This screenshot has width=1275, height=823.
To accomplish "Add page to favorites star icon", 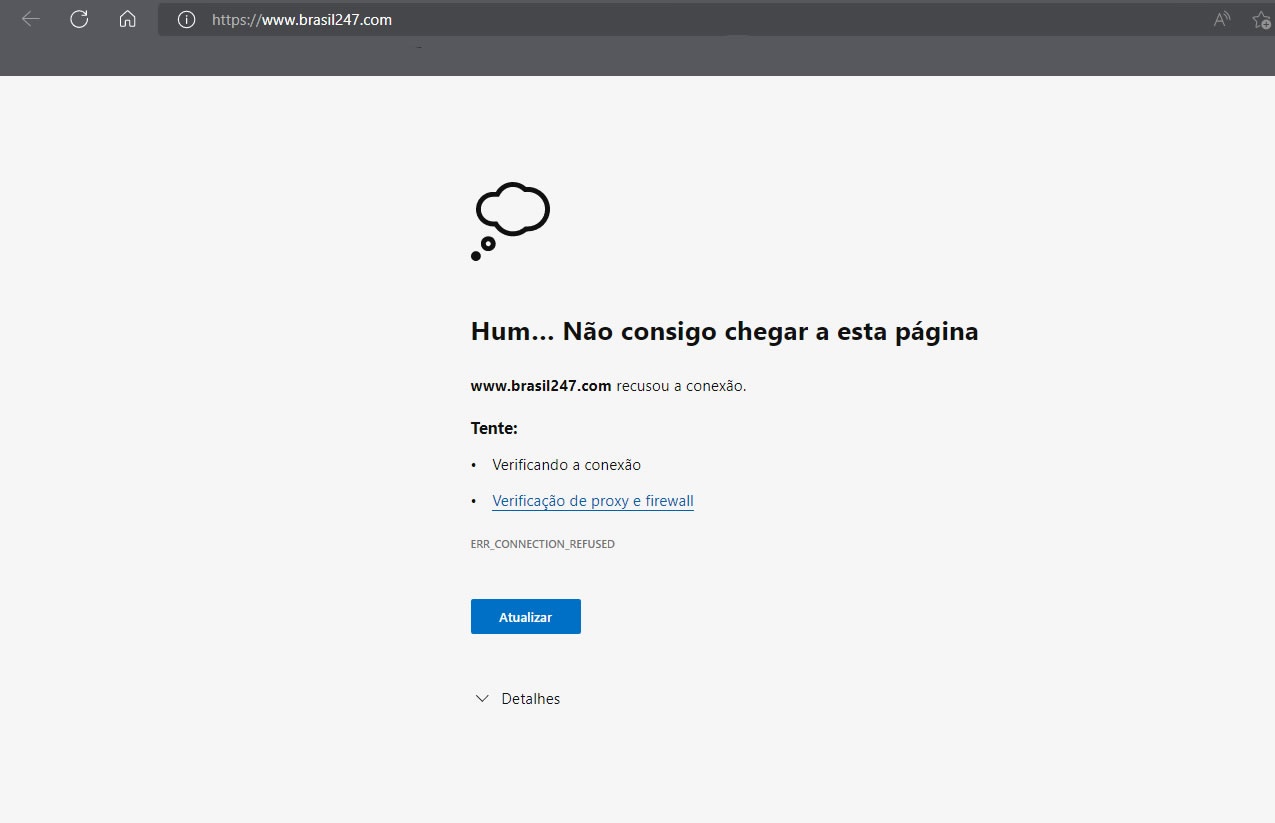I will click(x=1262, y=19).
